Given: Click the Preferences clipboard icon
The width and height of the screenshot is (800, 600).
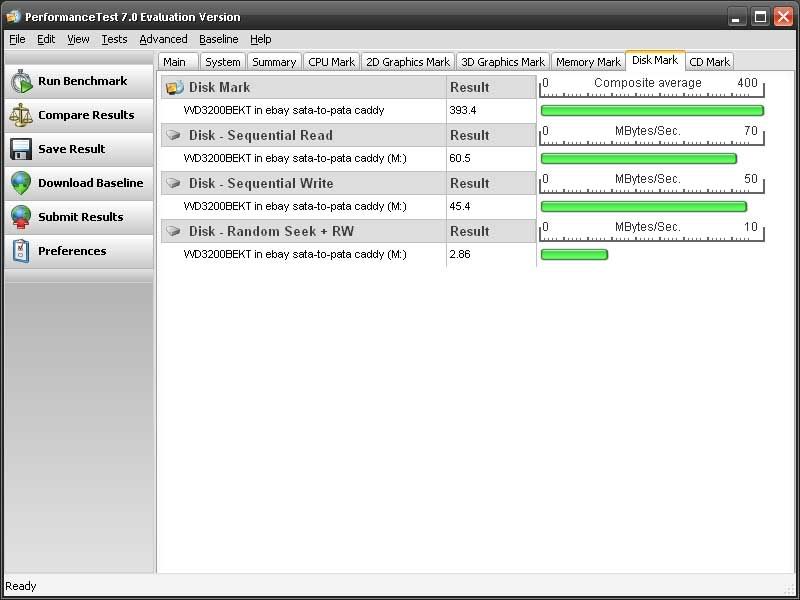Looking at the screenshot, I should pos(21,251).
